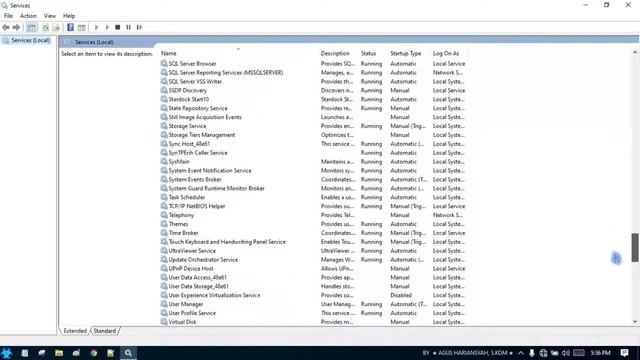Image resolution: width=640 pixels, height=360 pixels.
Task: Click the gear icon beside Storage Service
Action: tap(164, 126)
